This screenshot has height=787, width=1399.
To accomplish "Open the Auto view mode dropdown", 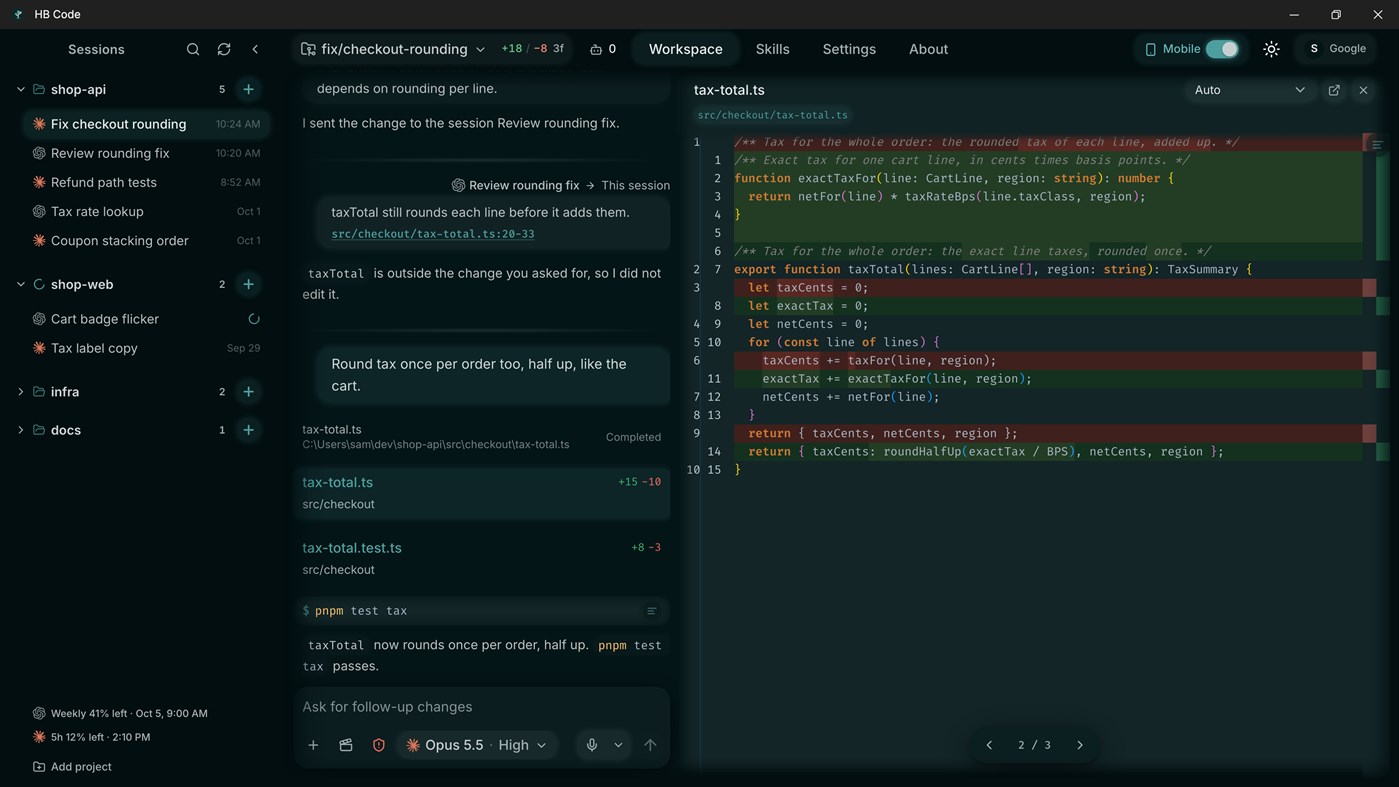I will point(1249,90).
